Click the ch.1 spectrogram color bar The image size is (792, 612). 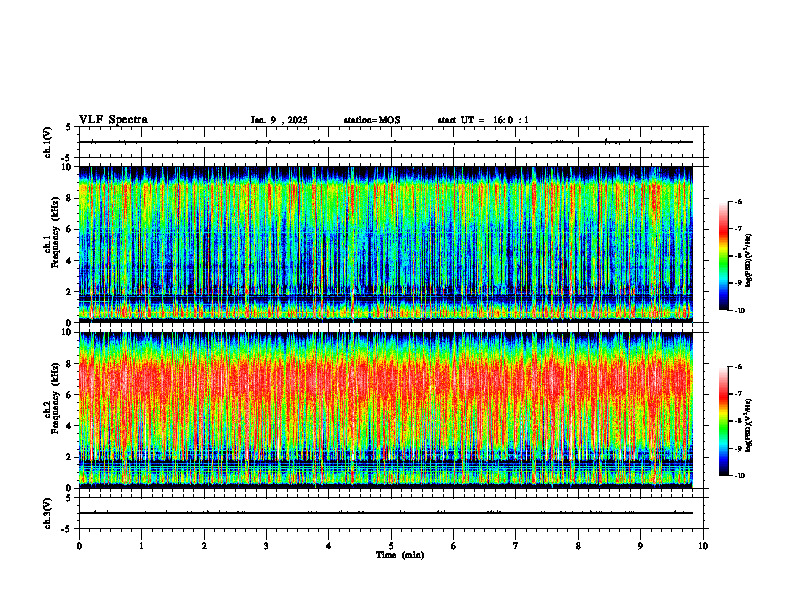tap(724, 256)
